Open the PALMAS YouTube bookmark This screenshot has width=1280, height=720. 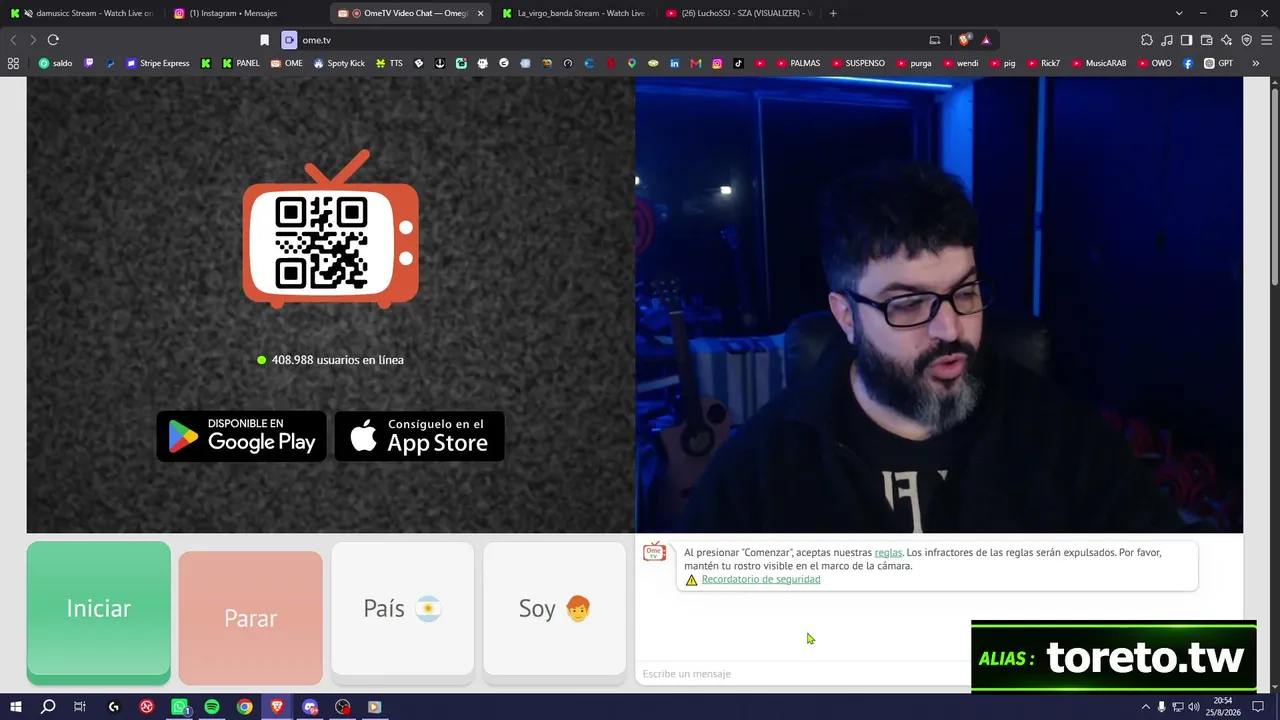[798, 63]
